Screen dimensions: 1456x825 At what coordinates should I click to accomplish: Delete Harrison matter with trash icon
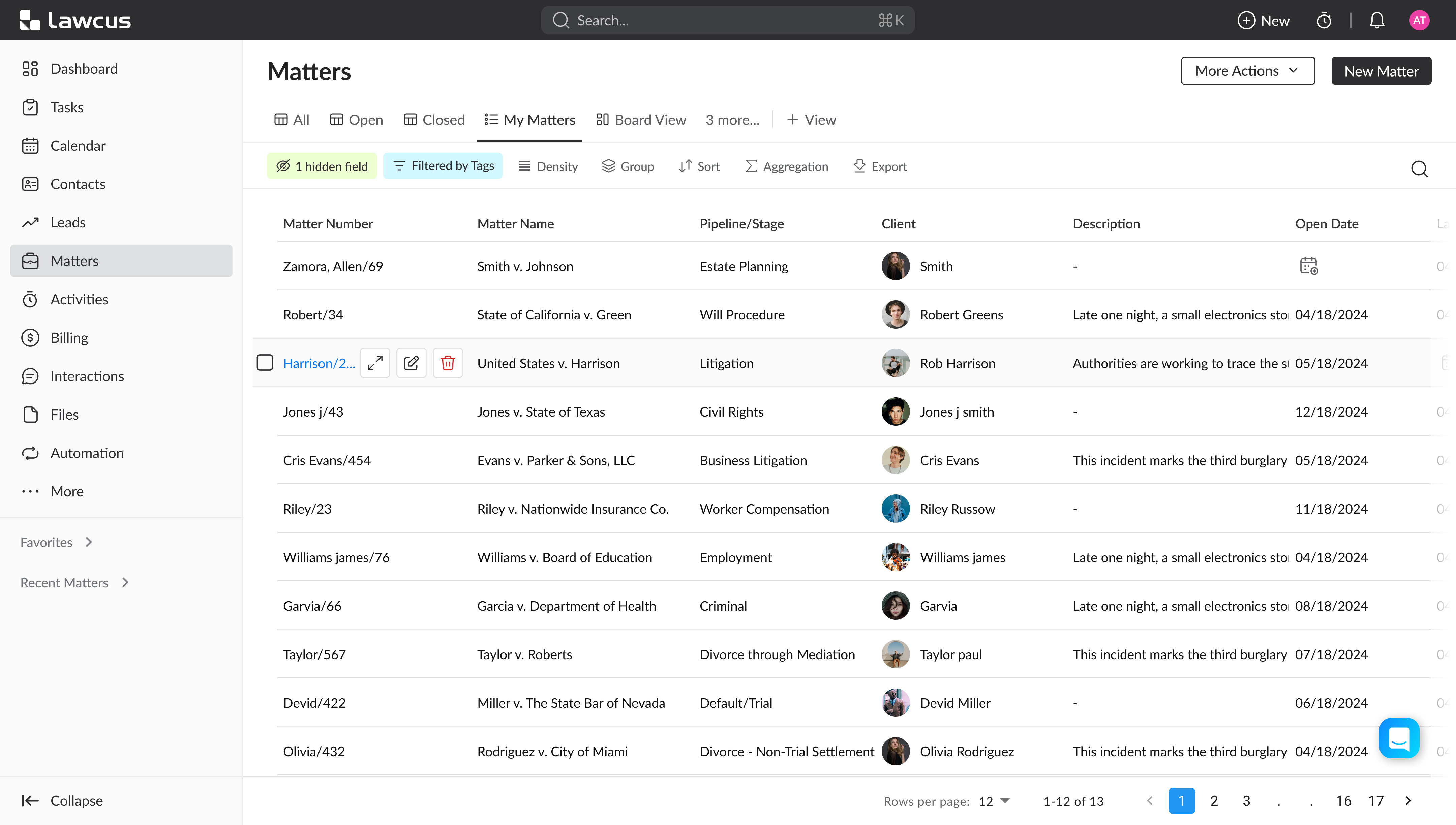[x=448, y=363]
